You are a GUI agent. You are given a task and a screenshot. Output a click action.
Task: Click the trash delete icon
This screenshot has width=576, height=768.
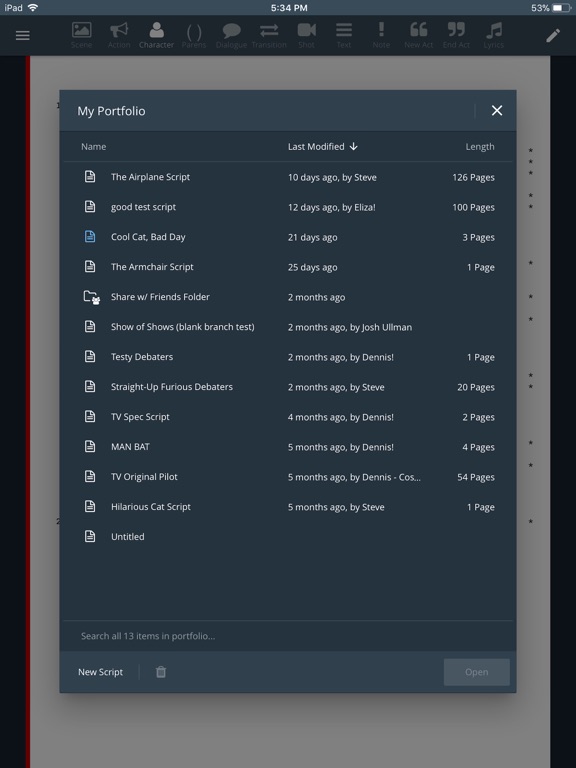(161, 672)
